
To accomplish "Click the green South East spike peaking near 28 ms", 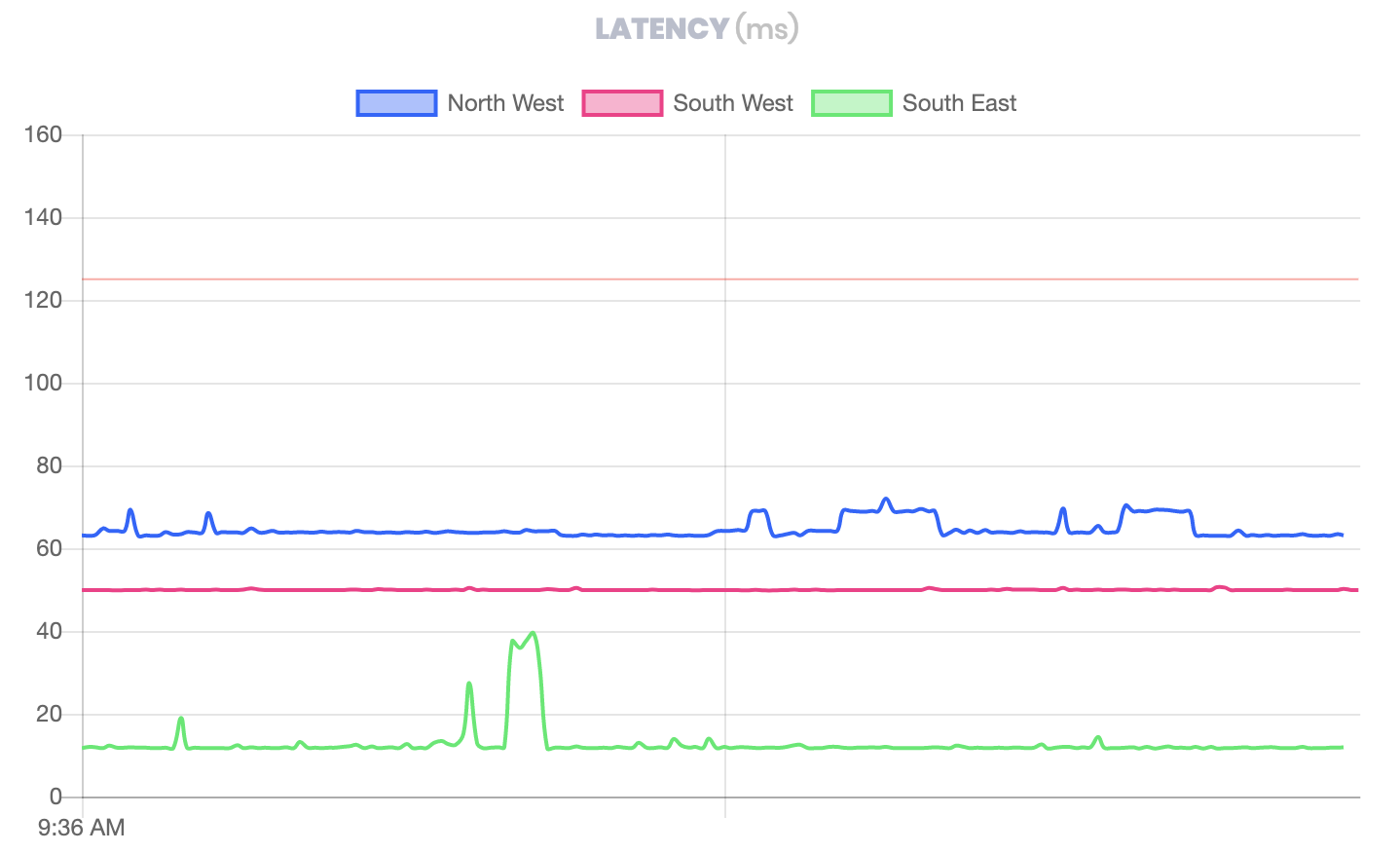I will pos(469,684).
